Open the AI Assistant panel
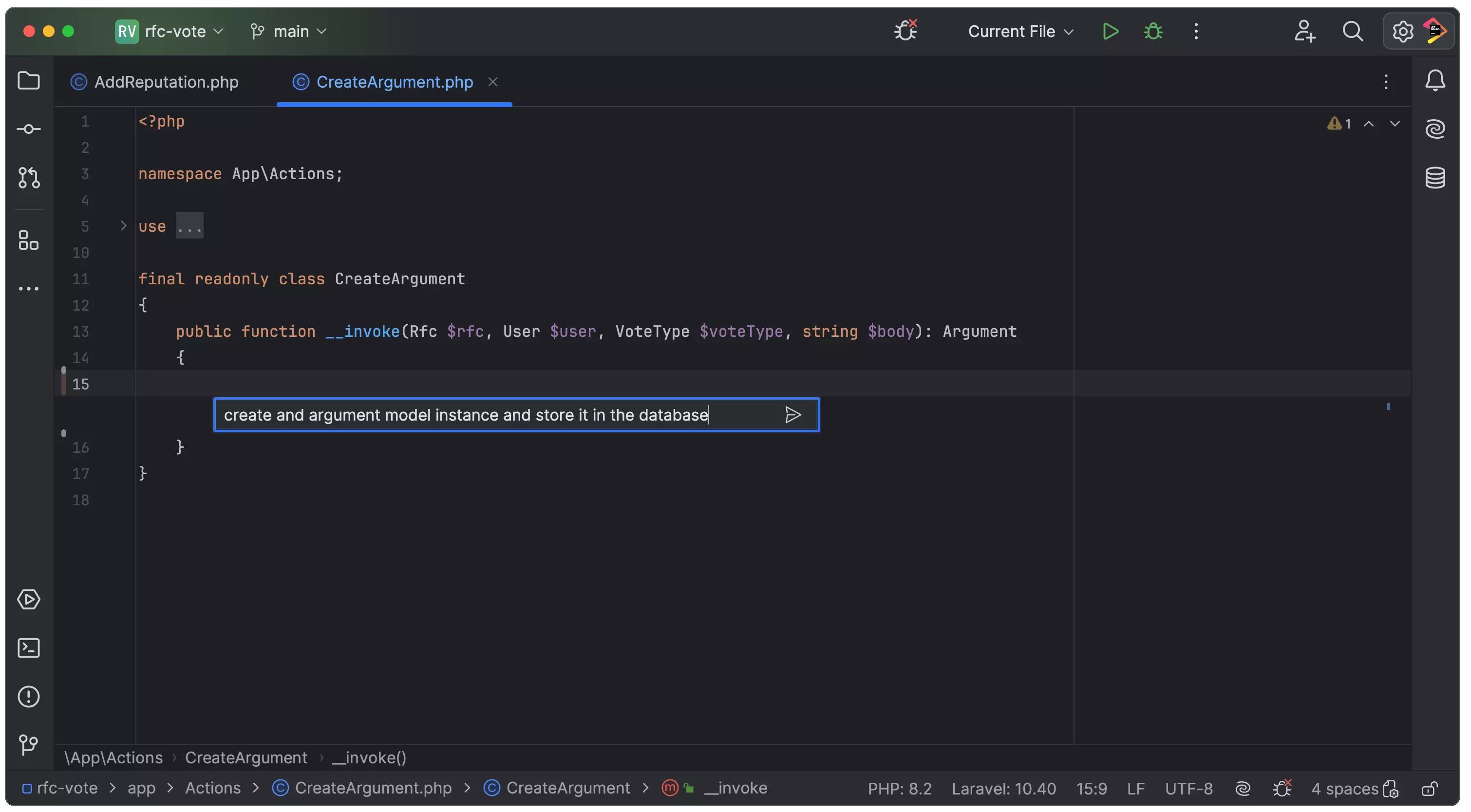Image resolution: width=1471 pixels, height=812 pixels. pyautogui.click(x=1435, y=129)
